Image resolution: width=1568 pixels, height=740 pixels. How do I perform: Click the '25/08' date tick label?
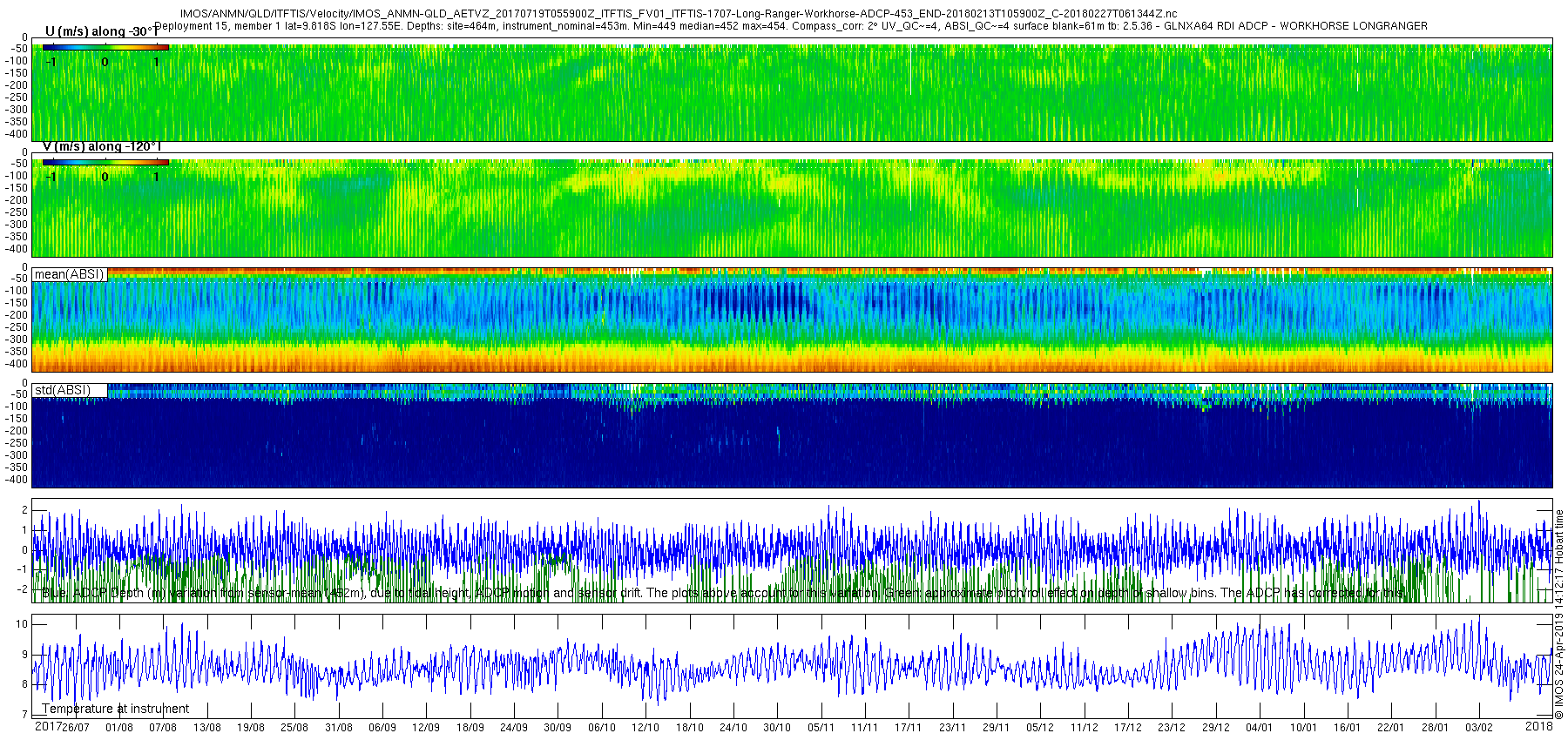tap(294, 728)
